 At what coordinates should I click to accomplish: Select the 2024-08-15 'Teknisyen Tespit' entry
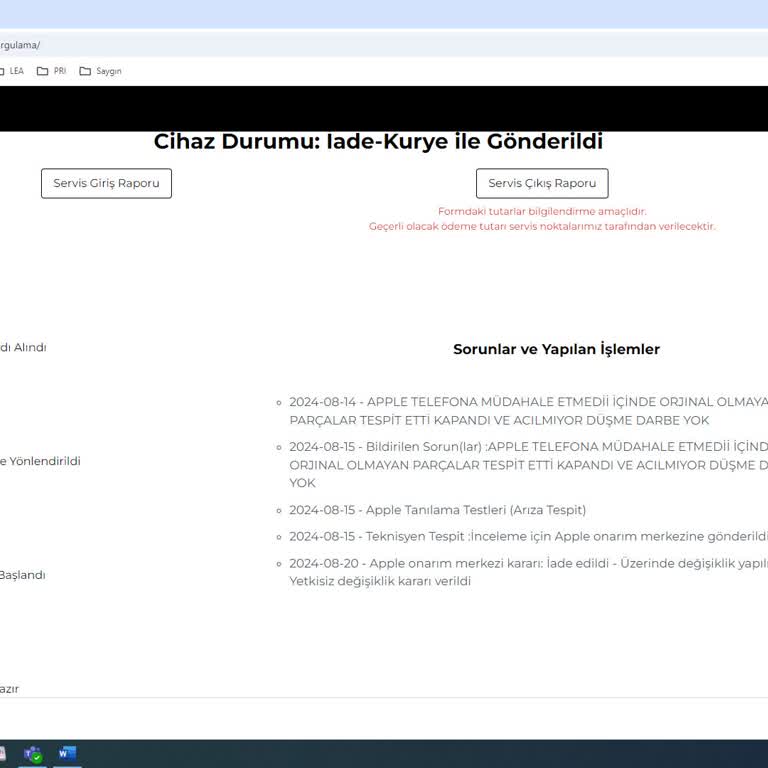(528, 536)
